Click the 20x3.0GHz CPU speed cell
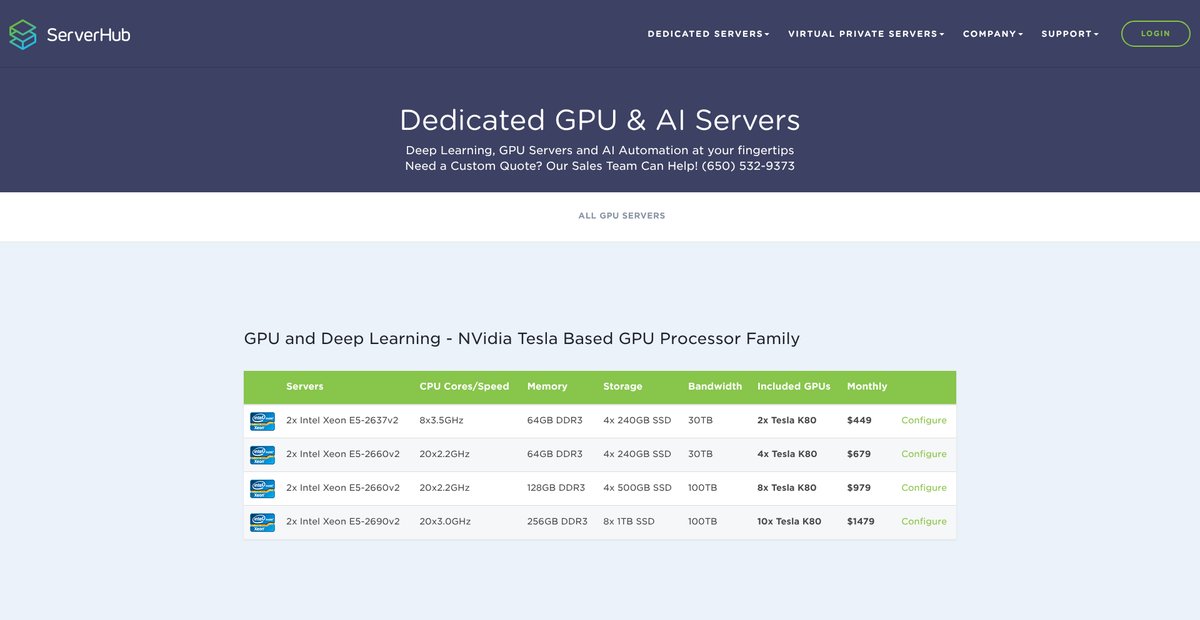The width and height of the screenshot is (1200, 620). [x=445, y=522]
